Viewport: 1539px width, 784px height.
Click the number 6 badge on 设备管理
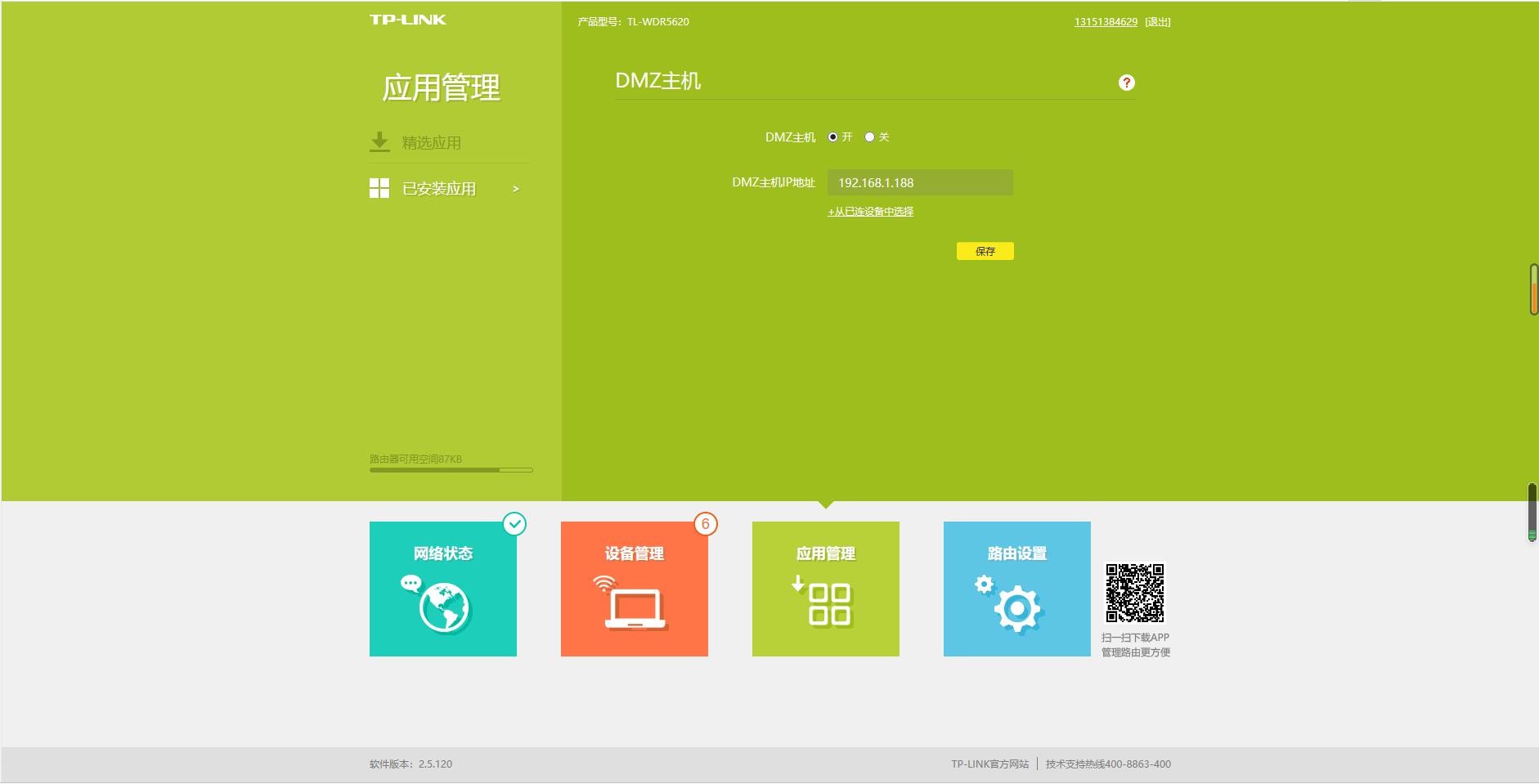pyautogui.click(x=706, y=524)
